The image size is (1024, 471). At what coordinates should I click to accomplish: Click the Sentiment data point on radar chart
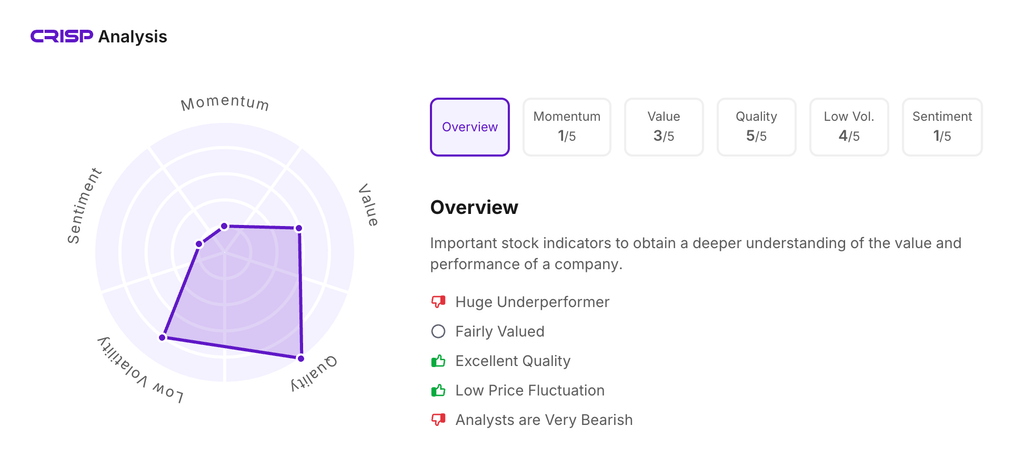pos(200,244)
